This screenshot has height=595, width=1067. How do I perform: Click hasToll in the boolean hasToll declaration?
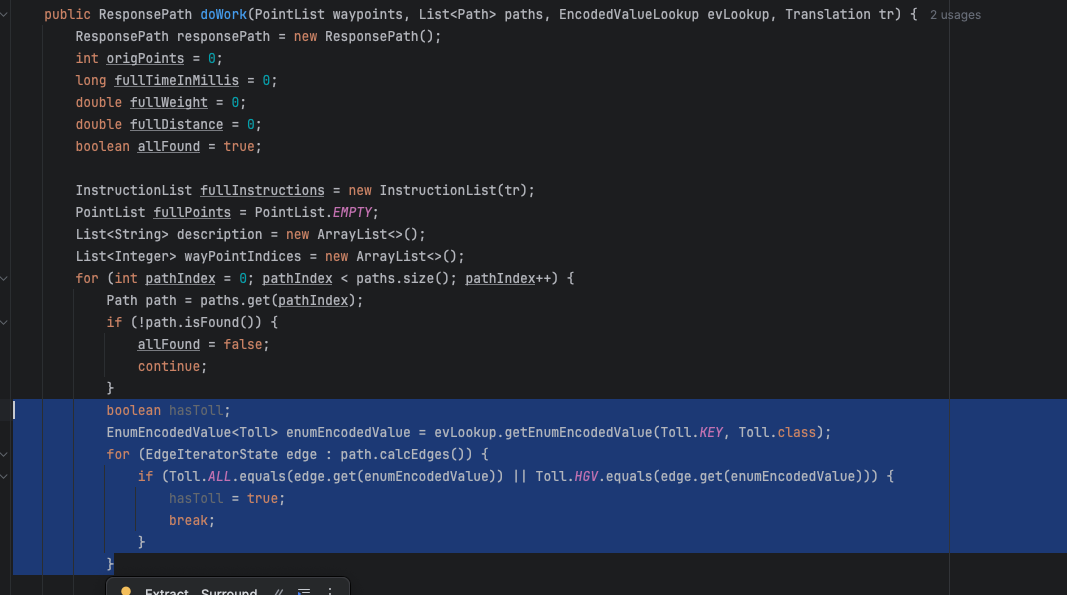coord(196,411)
